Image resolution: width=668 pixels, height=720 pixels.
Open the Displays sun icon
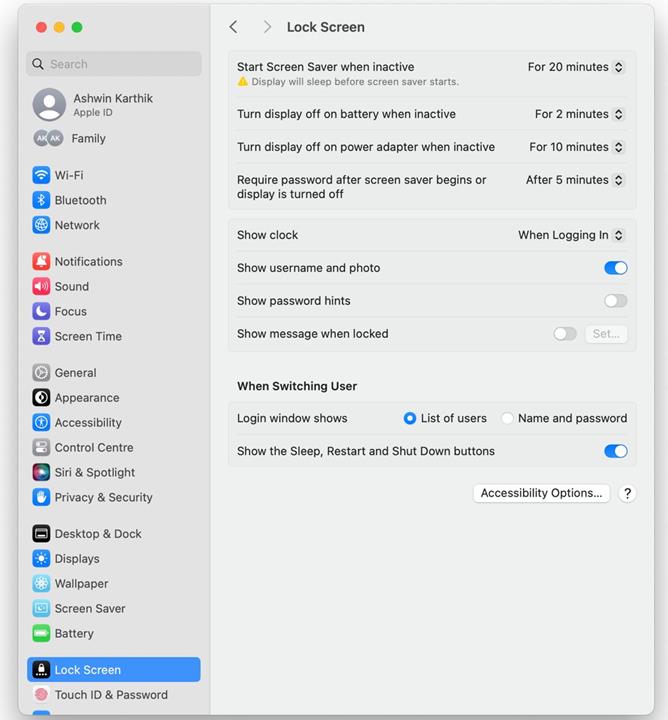[41, 558]
